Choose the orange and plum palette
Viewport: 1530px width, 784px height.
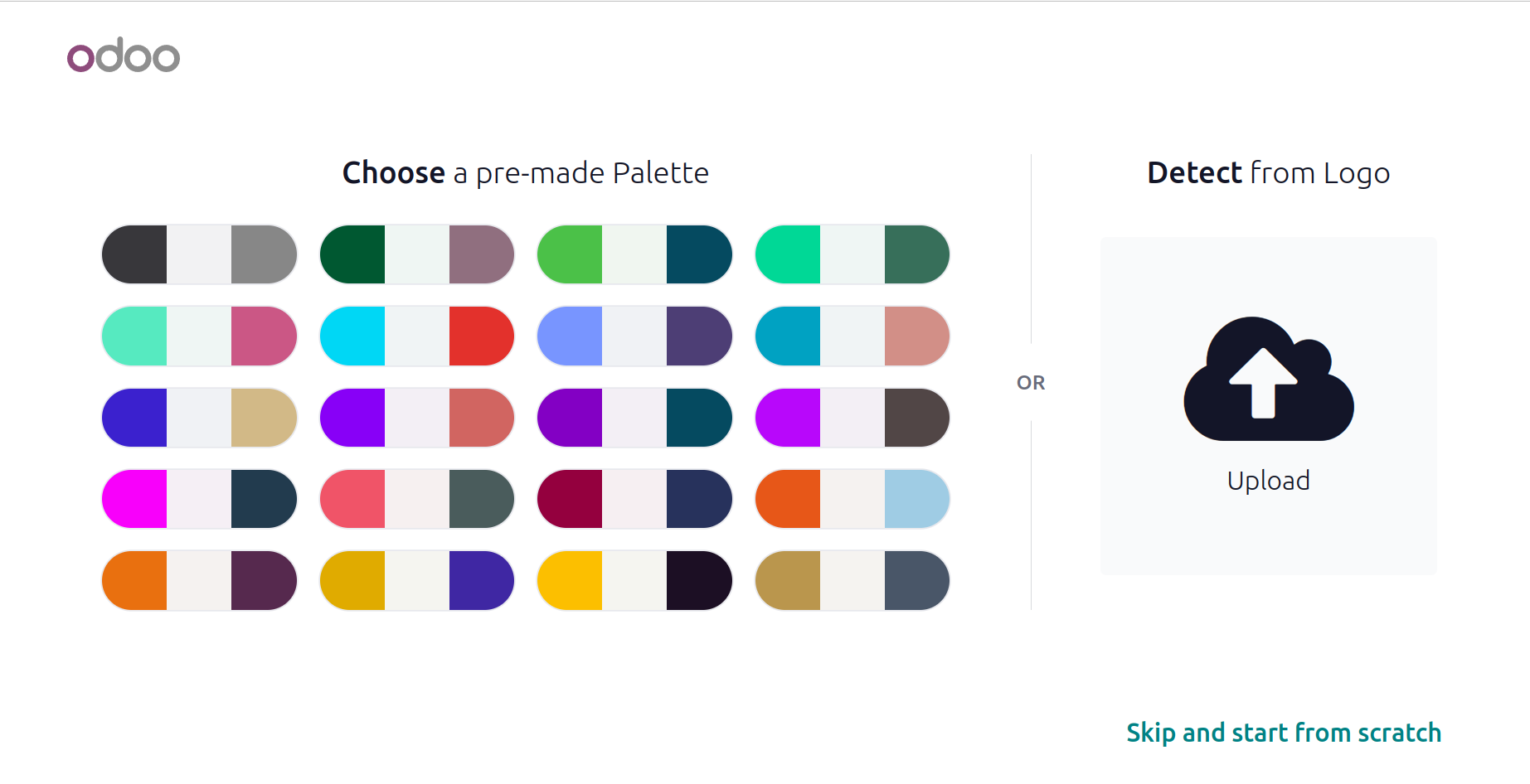click(199, 581)
